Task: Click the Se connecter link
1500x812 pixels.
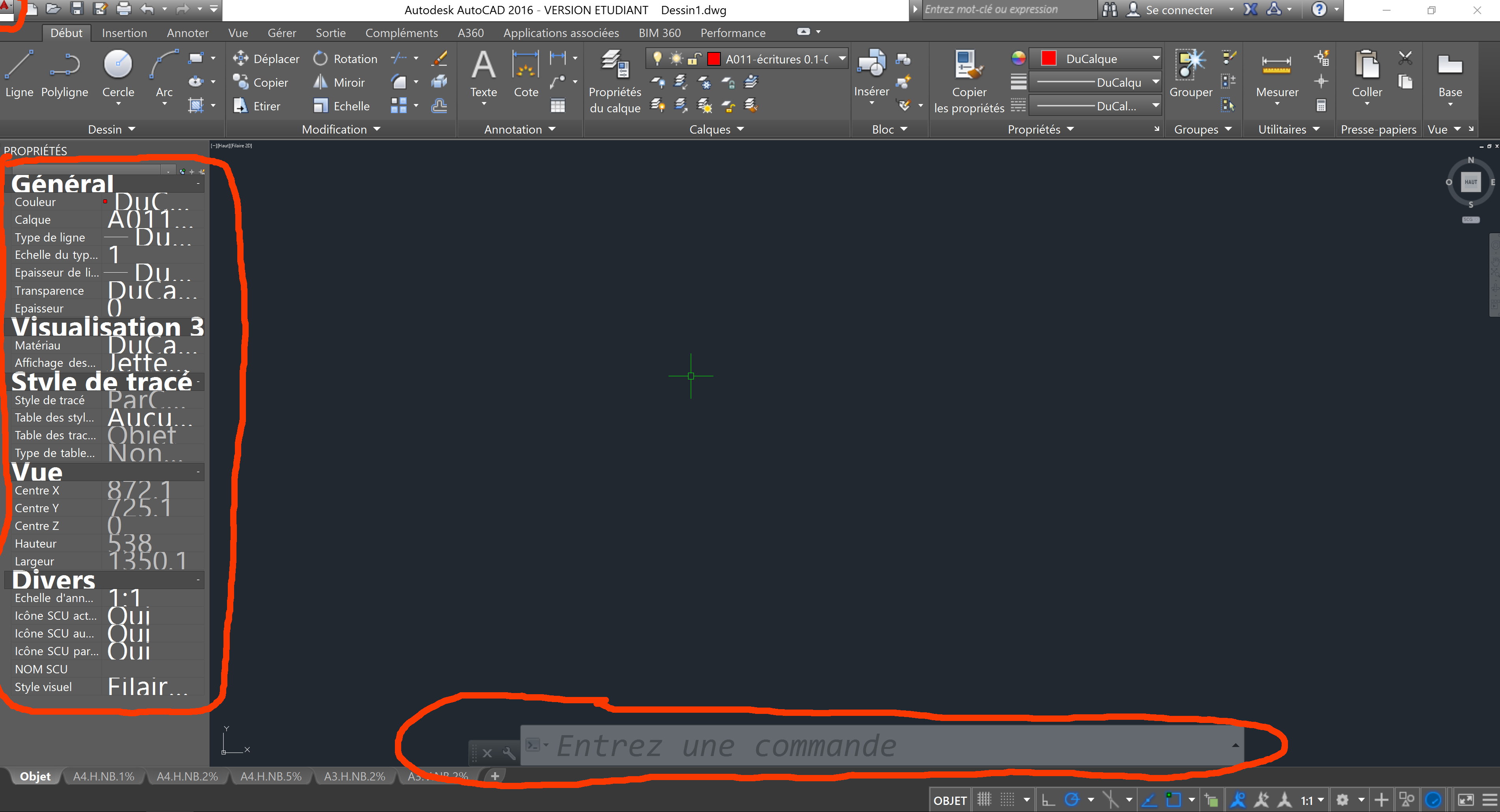Action: pos(1178,10)
